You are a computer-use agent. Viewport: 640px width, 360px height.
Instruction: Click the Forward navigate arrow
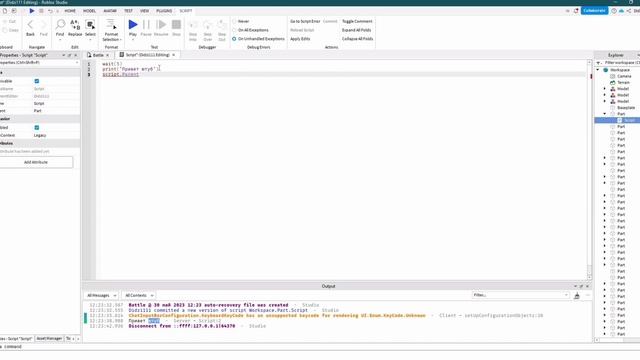pos(43,25)
